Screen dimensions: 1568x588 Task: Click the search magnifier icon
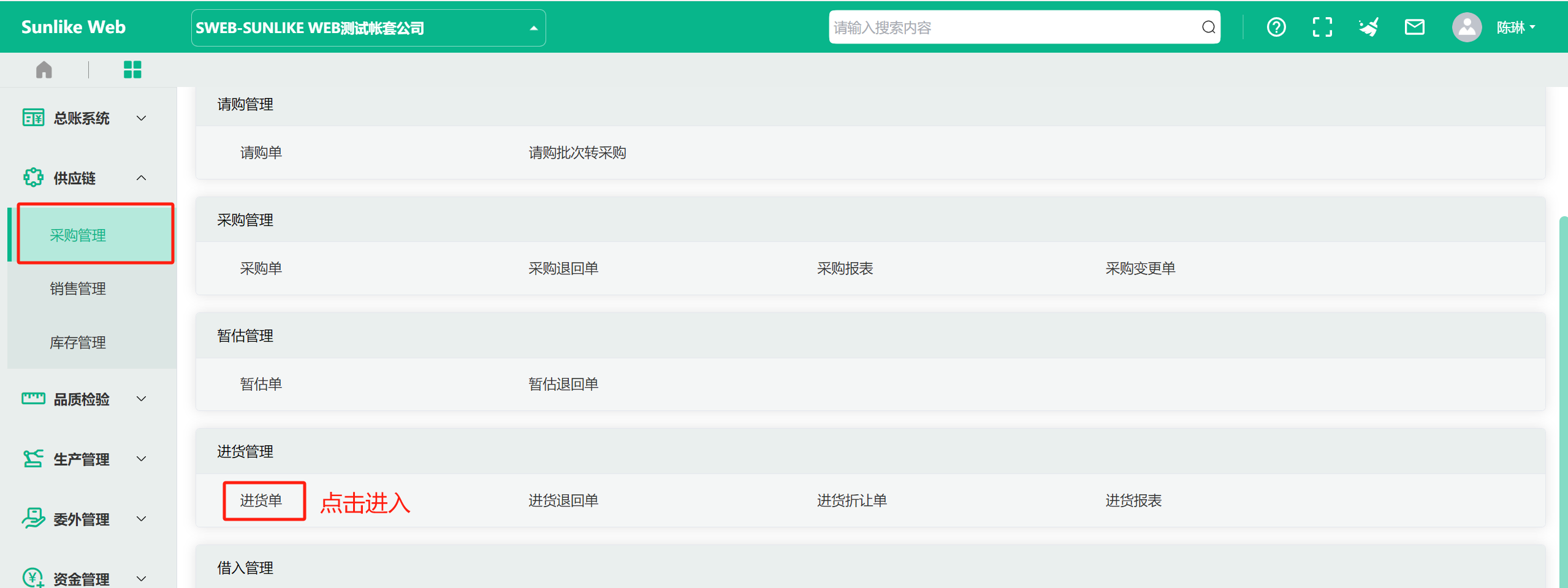pos(1208,28)
